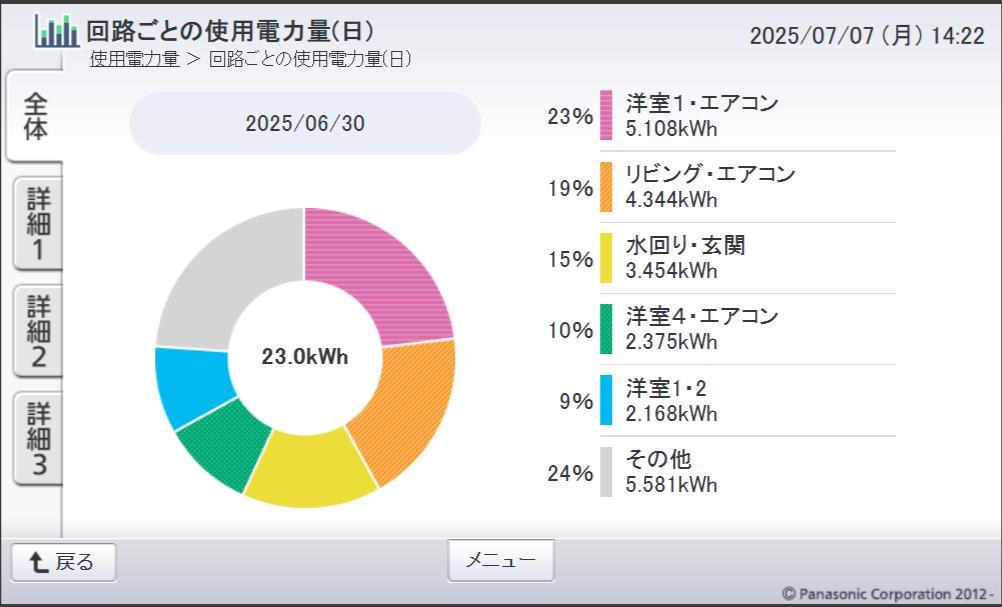
Task: Switch to 詳細2 tab
Action: point(38,331)
